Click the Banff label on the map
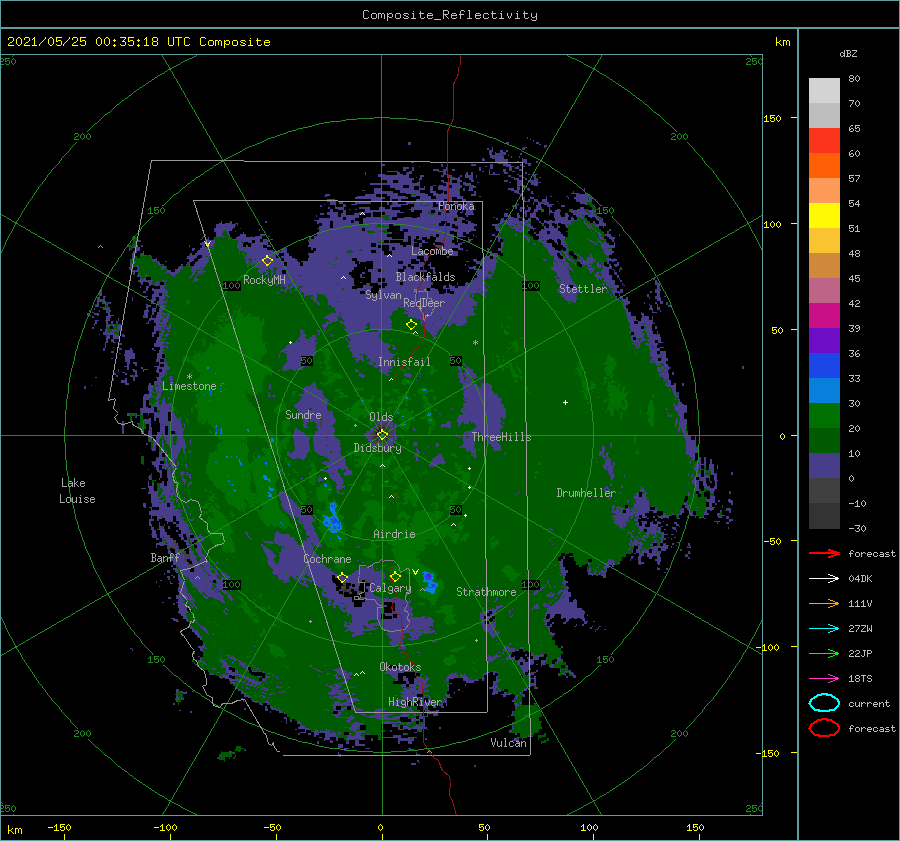The width and height of the screenshot is (900, 841). coord(165,558)
